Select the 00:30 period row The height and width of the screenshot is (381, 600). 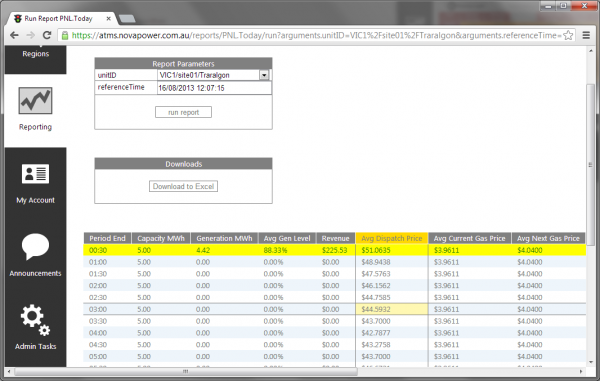(335, 250)
